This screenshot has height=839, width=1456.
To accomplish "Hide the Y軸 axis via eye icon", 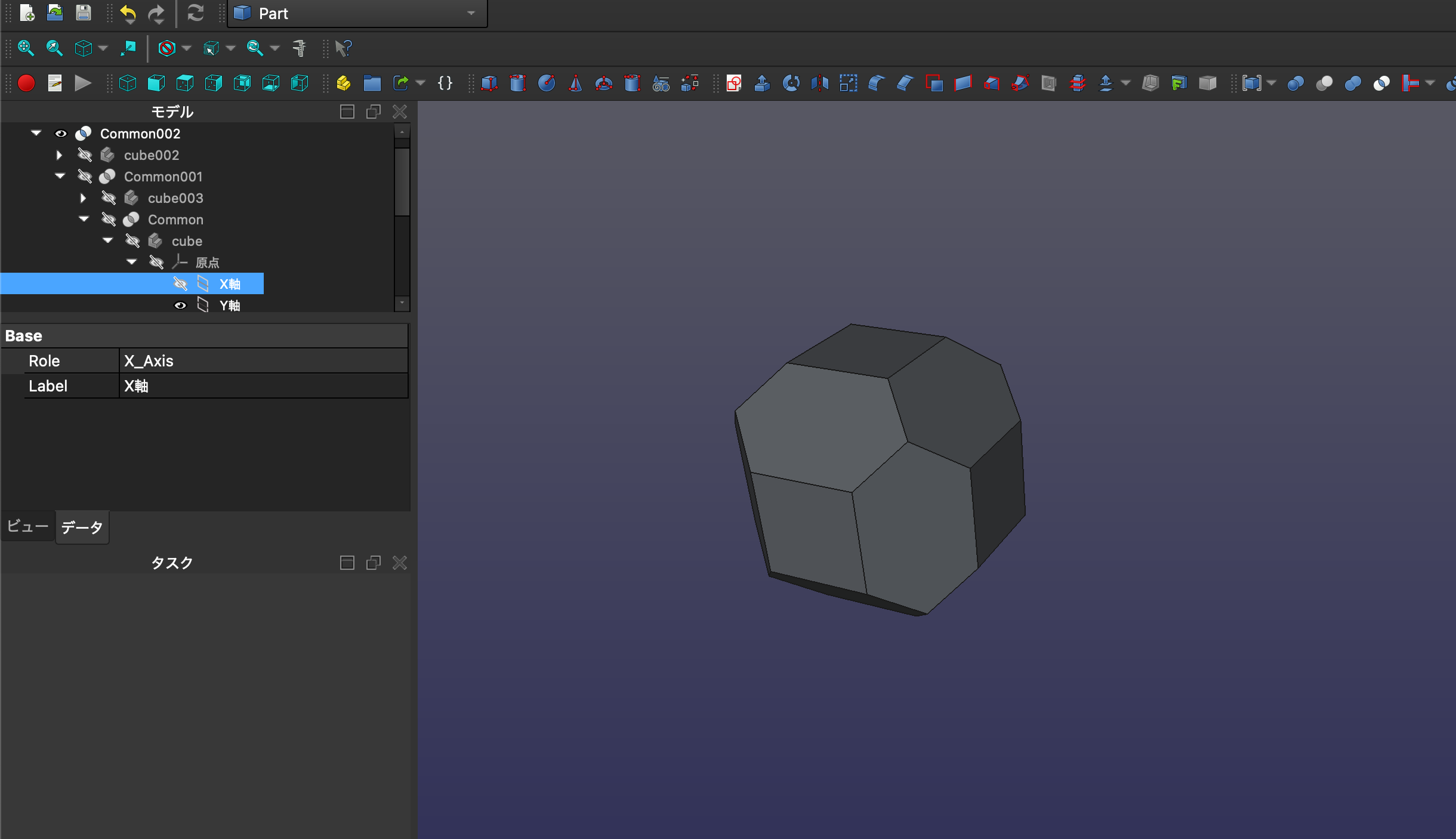I will coord(180,306).
